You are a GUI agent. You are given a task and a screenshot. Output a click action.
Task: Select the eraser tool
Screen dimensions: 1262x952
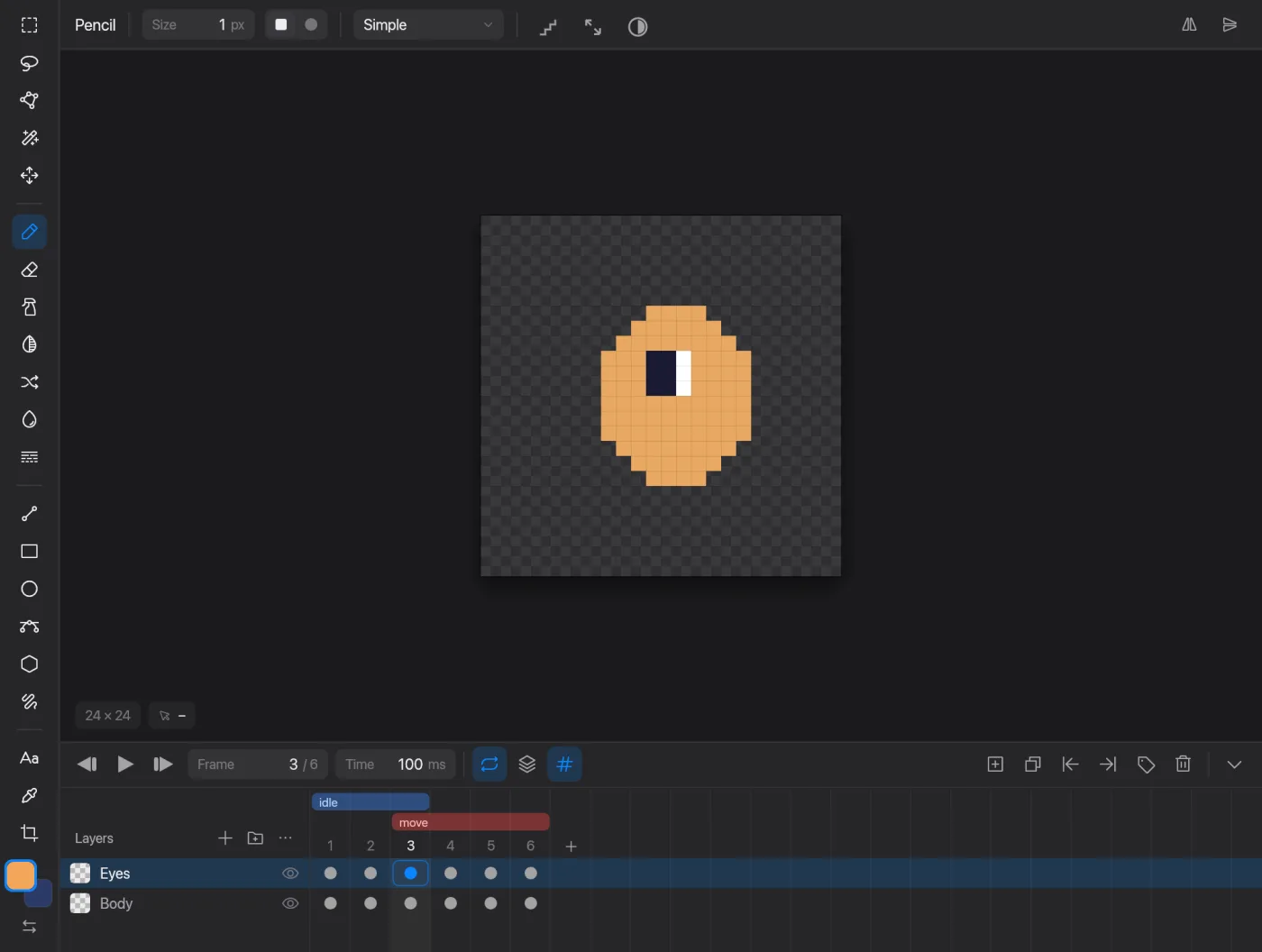tap(29, 270)
